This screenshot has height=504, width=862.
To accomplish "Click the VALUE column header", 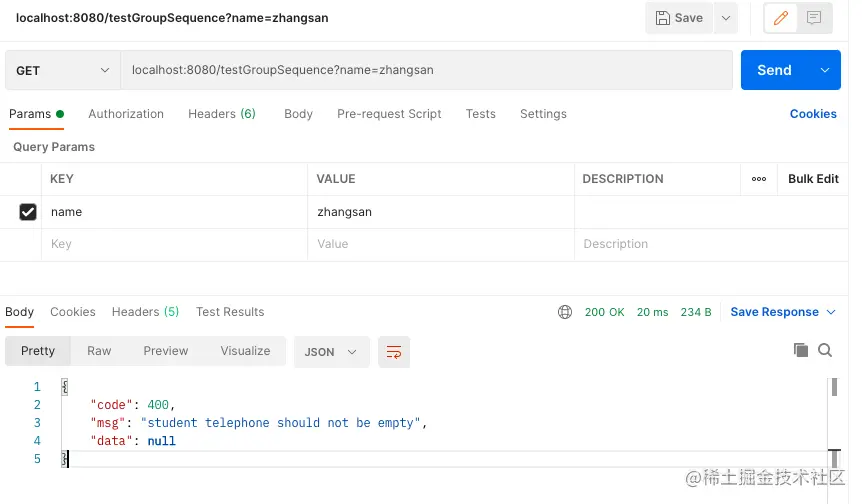I will (335, 179).
